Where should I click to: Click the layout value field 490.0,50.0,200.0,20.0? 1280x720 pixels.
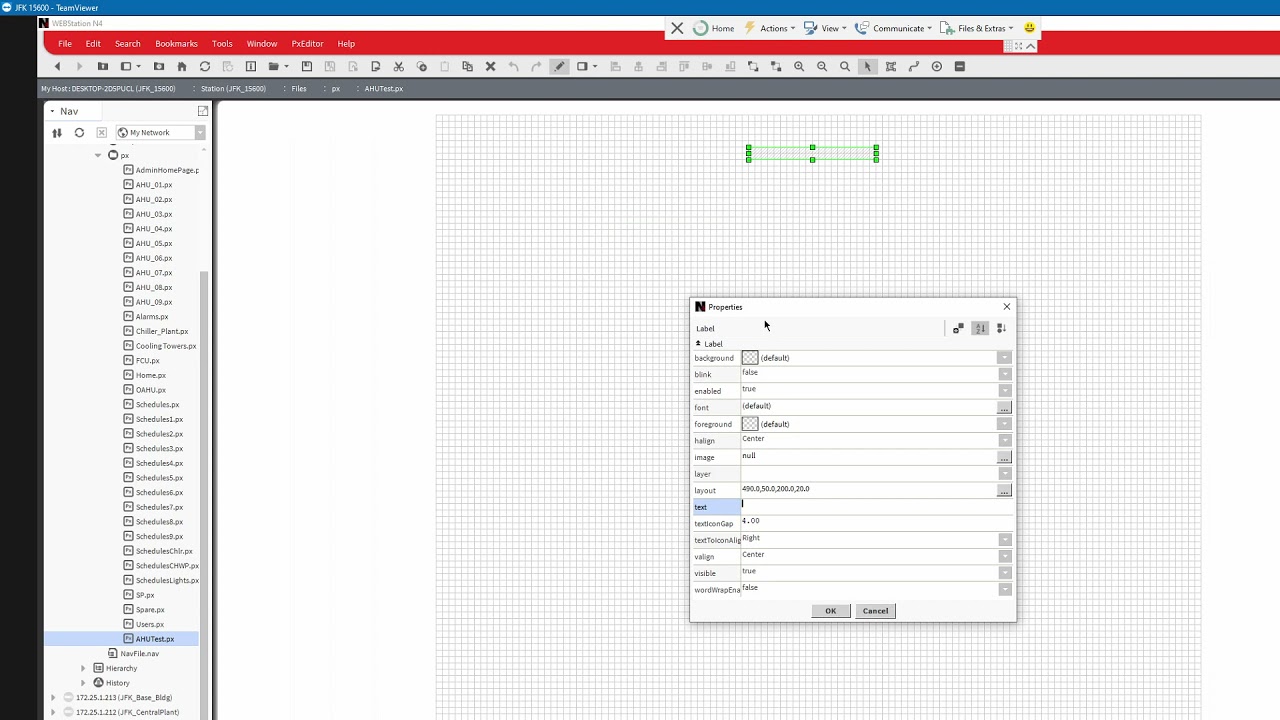point(868,489)
